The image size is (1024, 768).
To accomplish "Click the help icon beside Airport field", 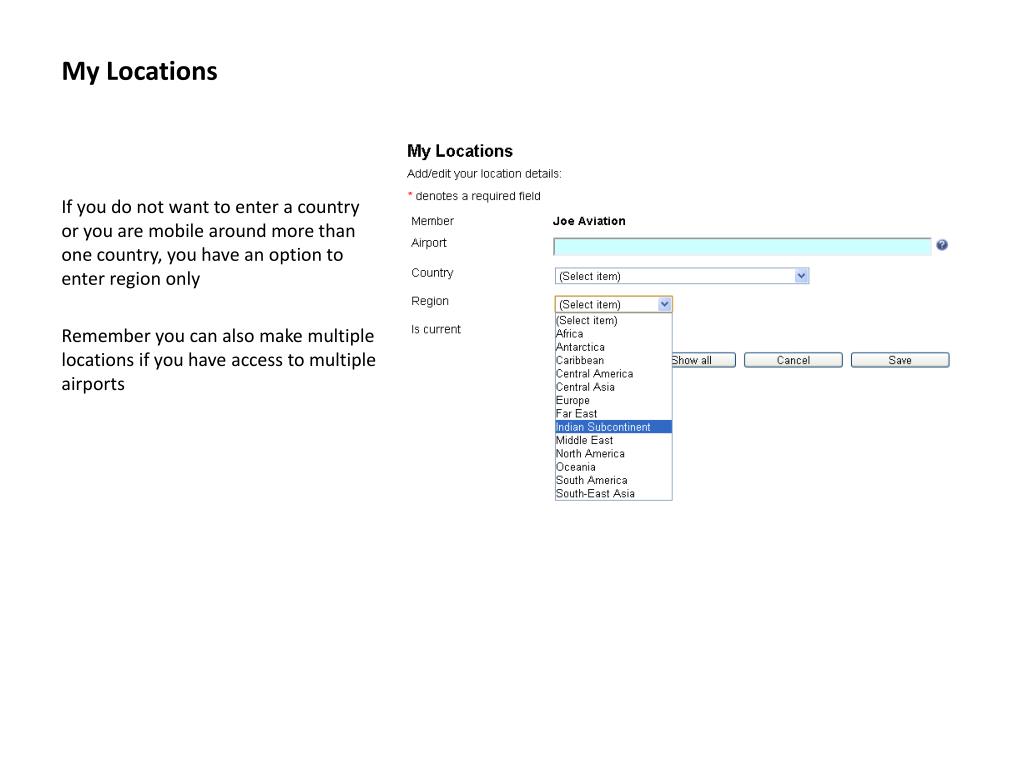I will point(942,245).
